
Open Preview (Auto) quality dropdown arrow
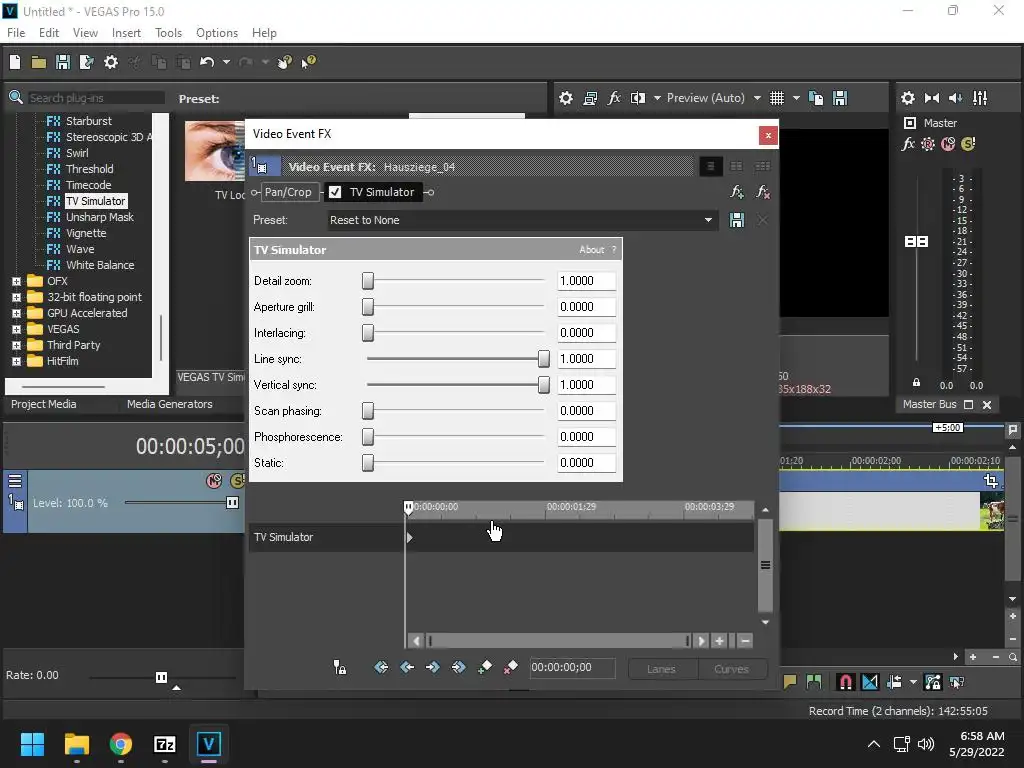coord(758,98)
